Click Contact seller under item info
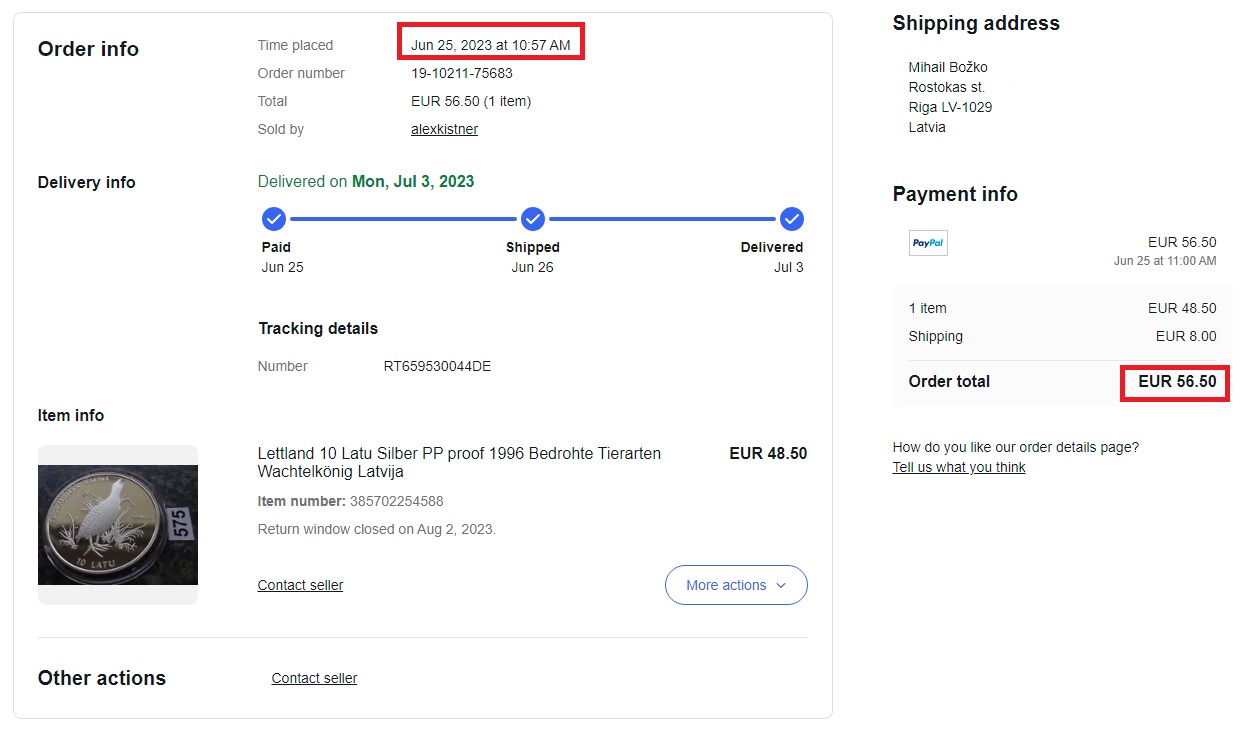 [300, 585]
